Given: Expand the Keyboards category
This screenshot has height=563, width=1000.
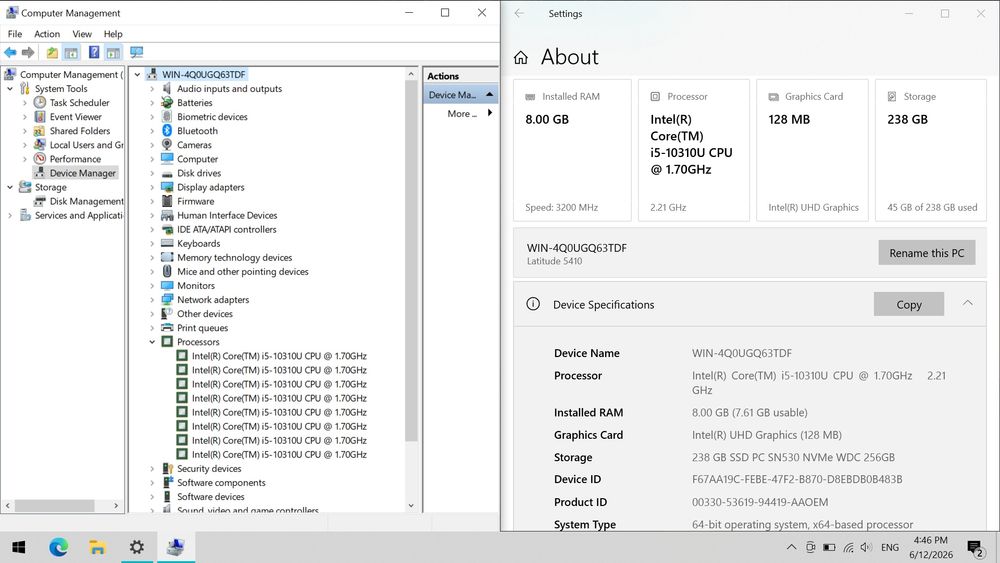Looking at the screenshot, I should point(152,244).
